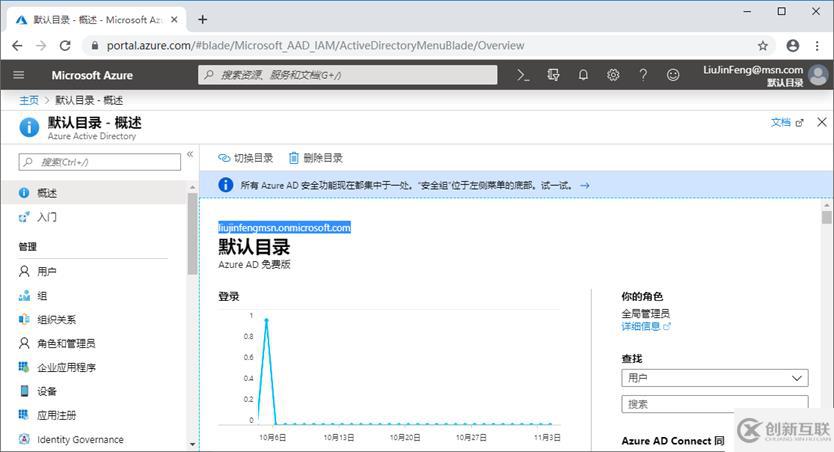Image resolution: width=834 pixels, height=452 pixels.
Task: Collapse the left menu with double chevron
Action: (190, 155)
